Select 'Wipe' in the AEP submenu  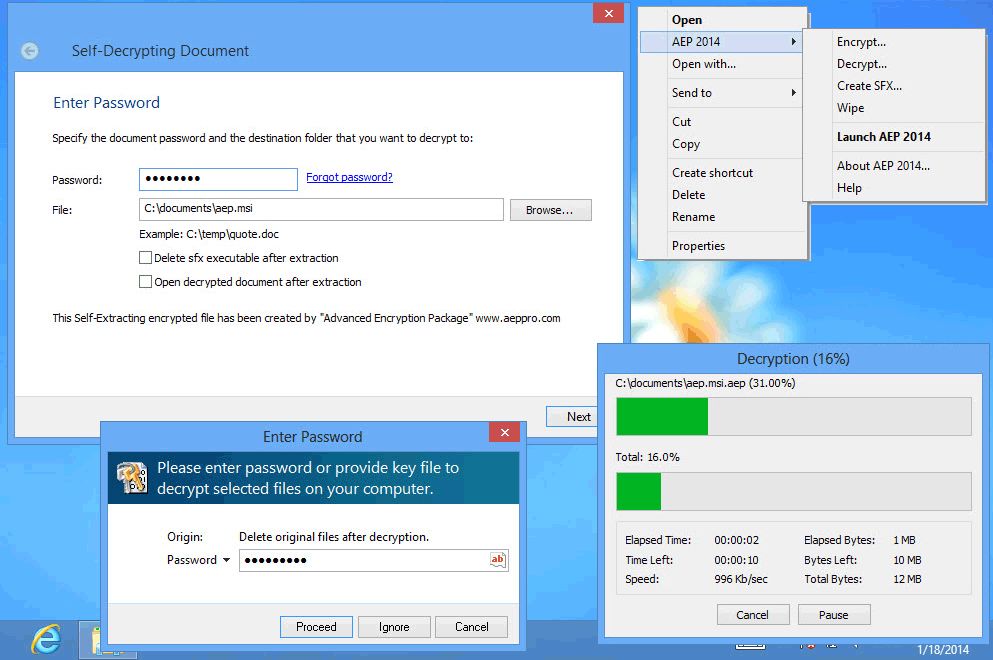pos(850,108)
